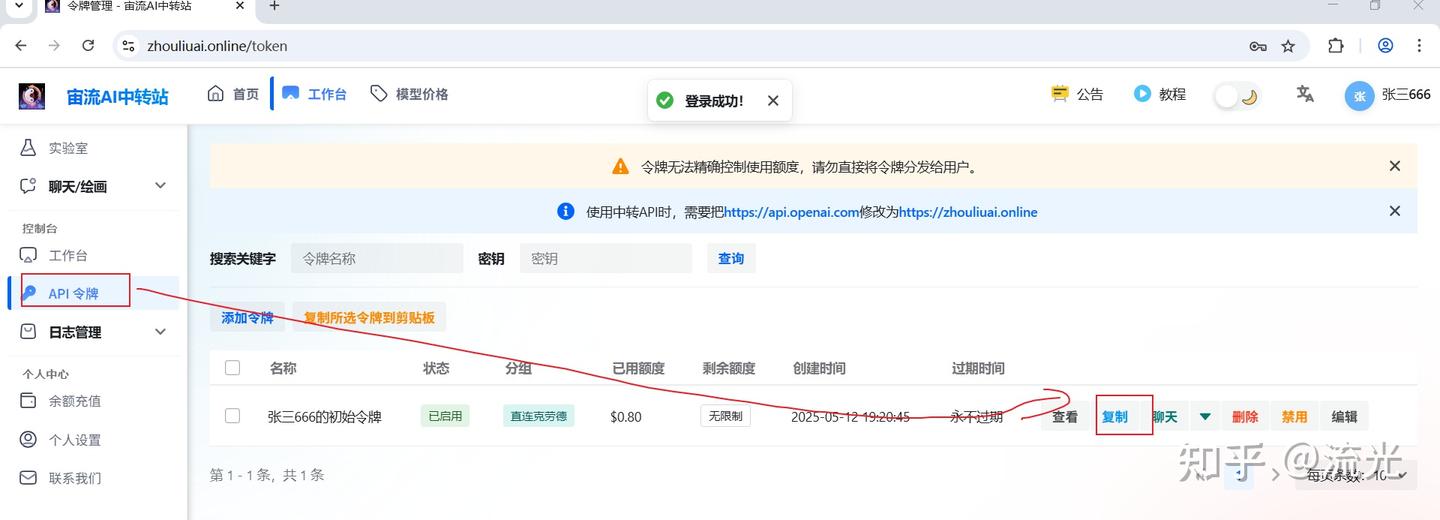Bookmark this page with the star

coord(1288,46)
